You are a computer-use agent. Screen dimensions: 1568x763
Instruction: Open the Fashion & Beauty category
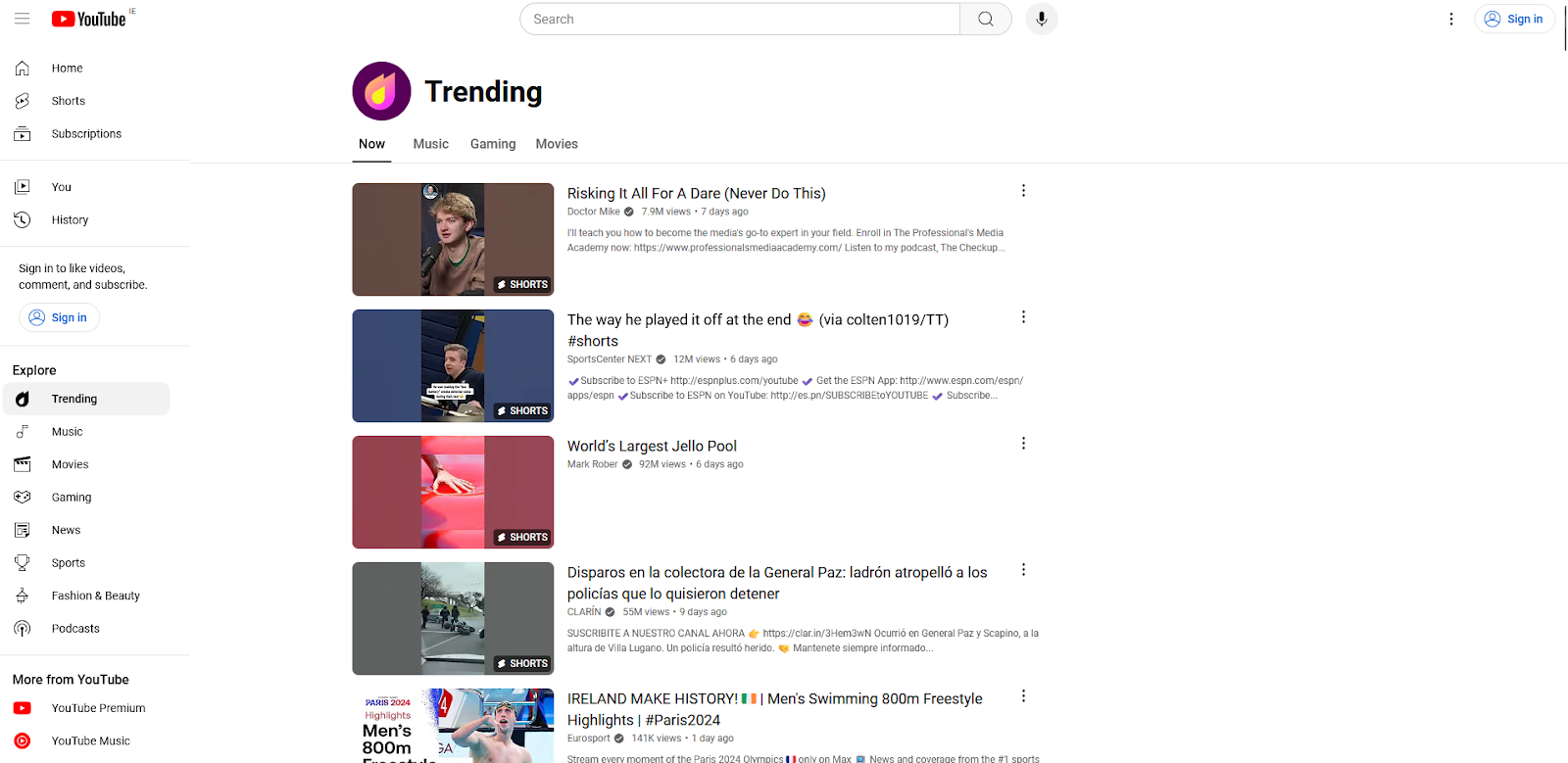coord(95,596)
